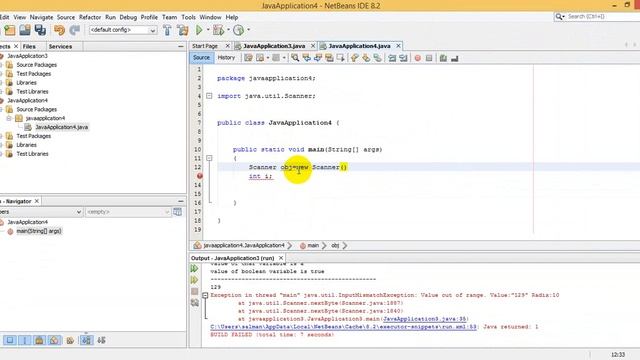The height and width of the screenshot is (360, 640).
Task: Click the Profile Project icon
Action: pos(239,30)
